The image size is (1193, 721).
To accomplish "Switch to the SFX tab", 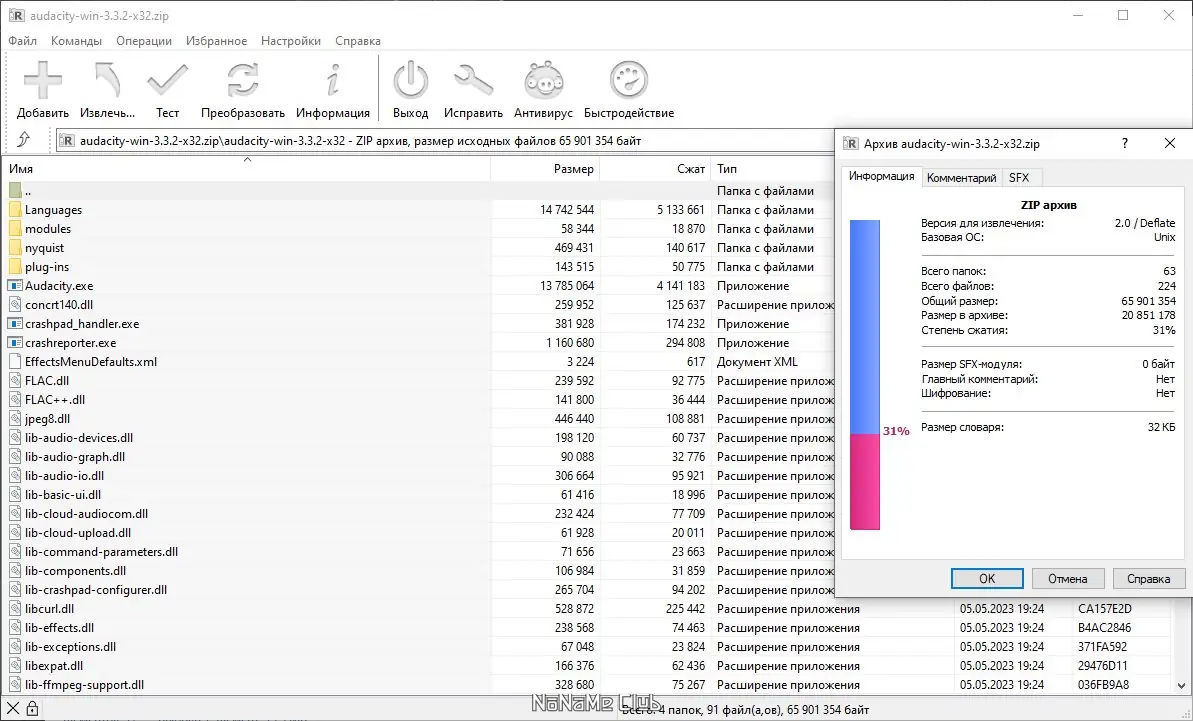I will coord(1019,178).
